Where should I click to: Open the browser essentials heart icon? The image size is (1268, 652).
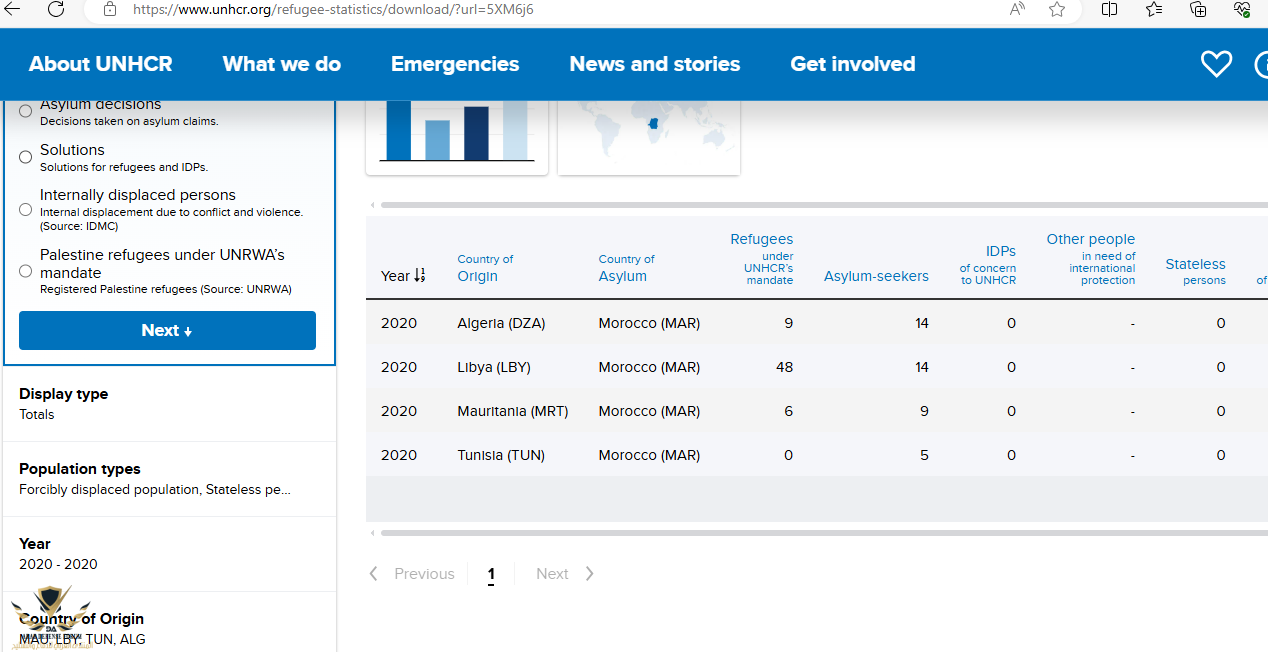pyautogui.click(x=1242, y=9)
